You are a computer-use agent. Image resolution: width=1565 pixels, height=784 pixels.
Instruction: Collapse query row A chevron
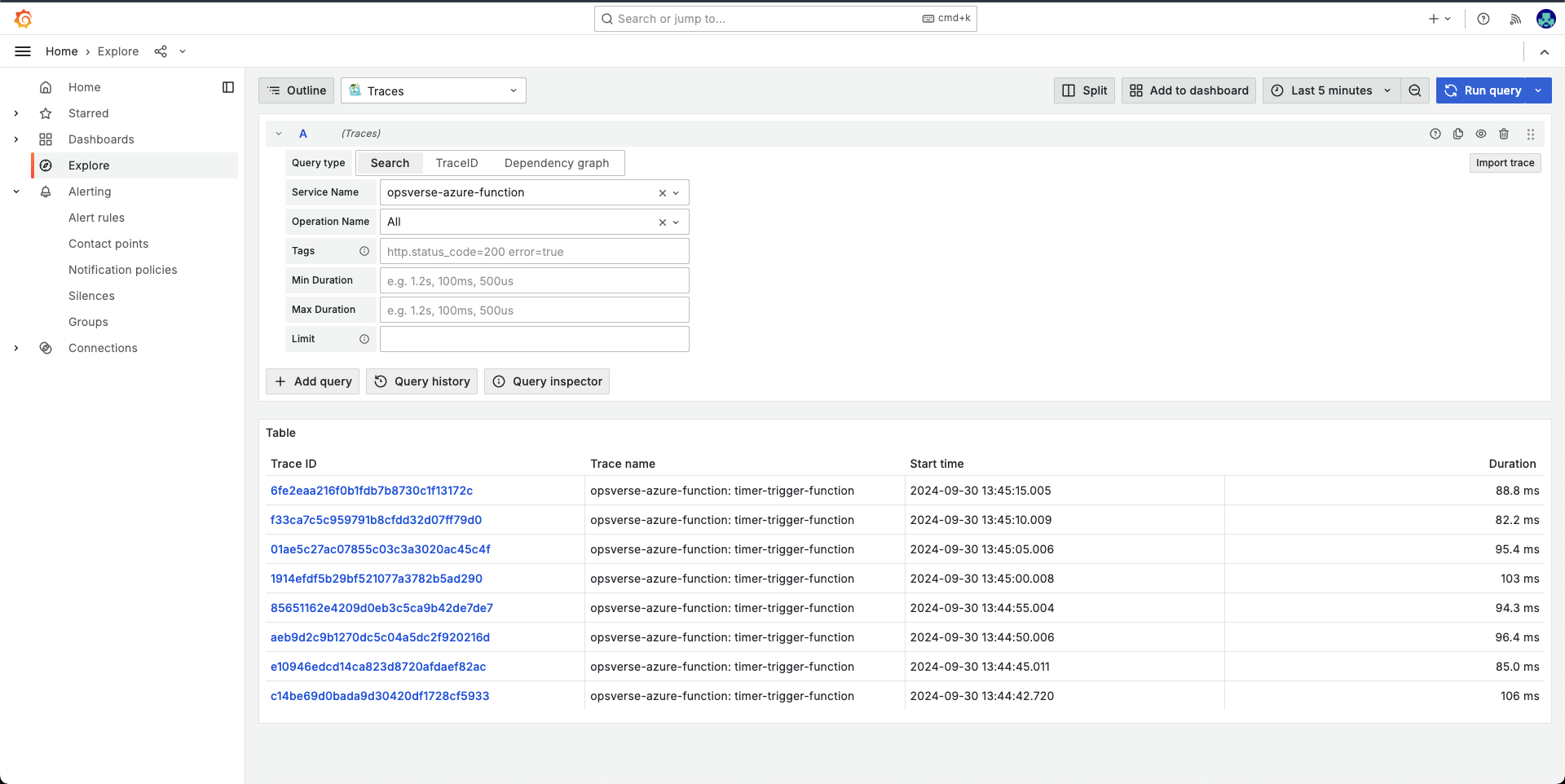279,134
